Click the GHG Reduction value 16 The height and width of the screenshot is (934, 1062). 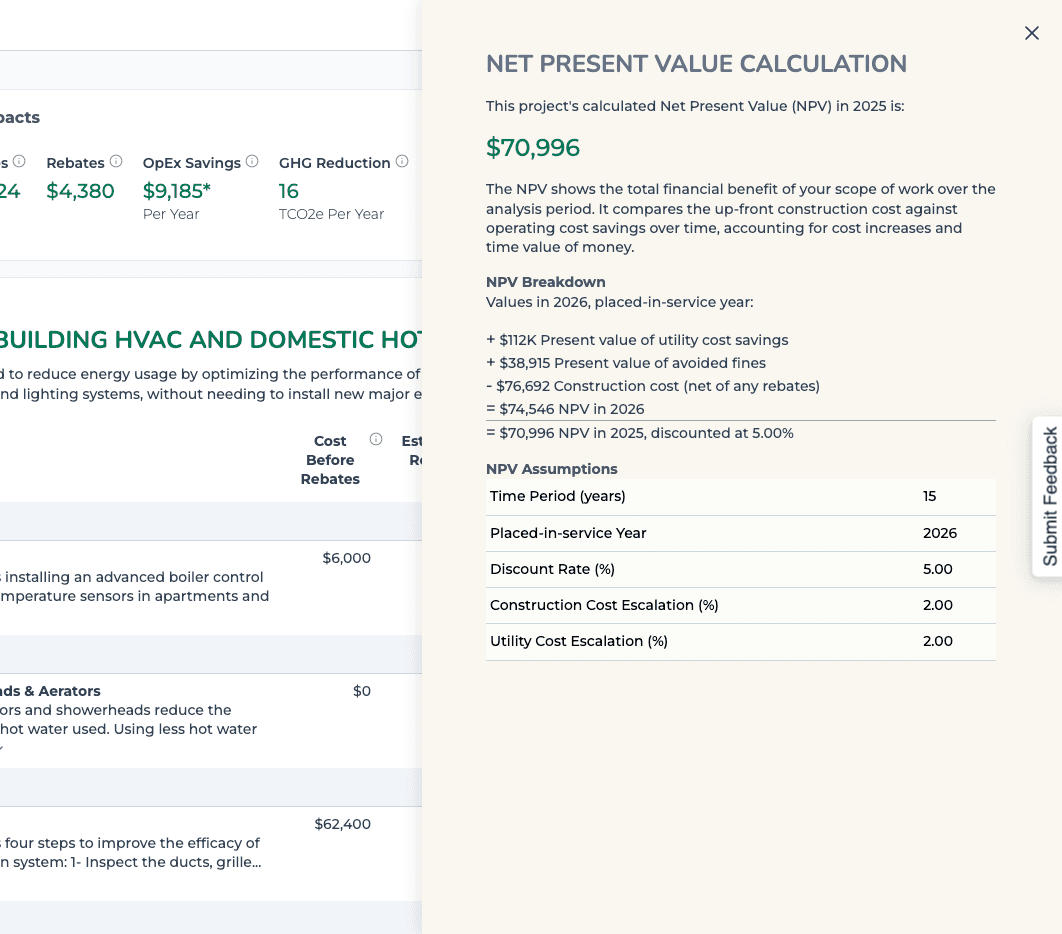(289, 191)
